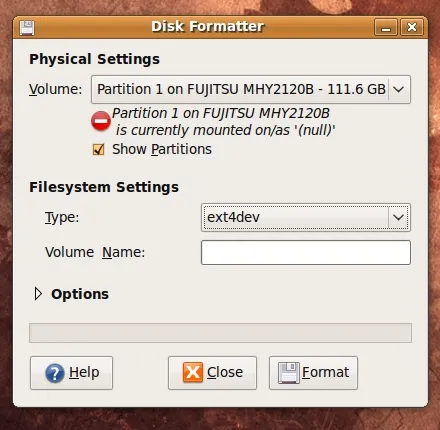Screen dimensions: 440x430
Task: Focus the Volume Name text field
Action: tap(306, 253)
